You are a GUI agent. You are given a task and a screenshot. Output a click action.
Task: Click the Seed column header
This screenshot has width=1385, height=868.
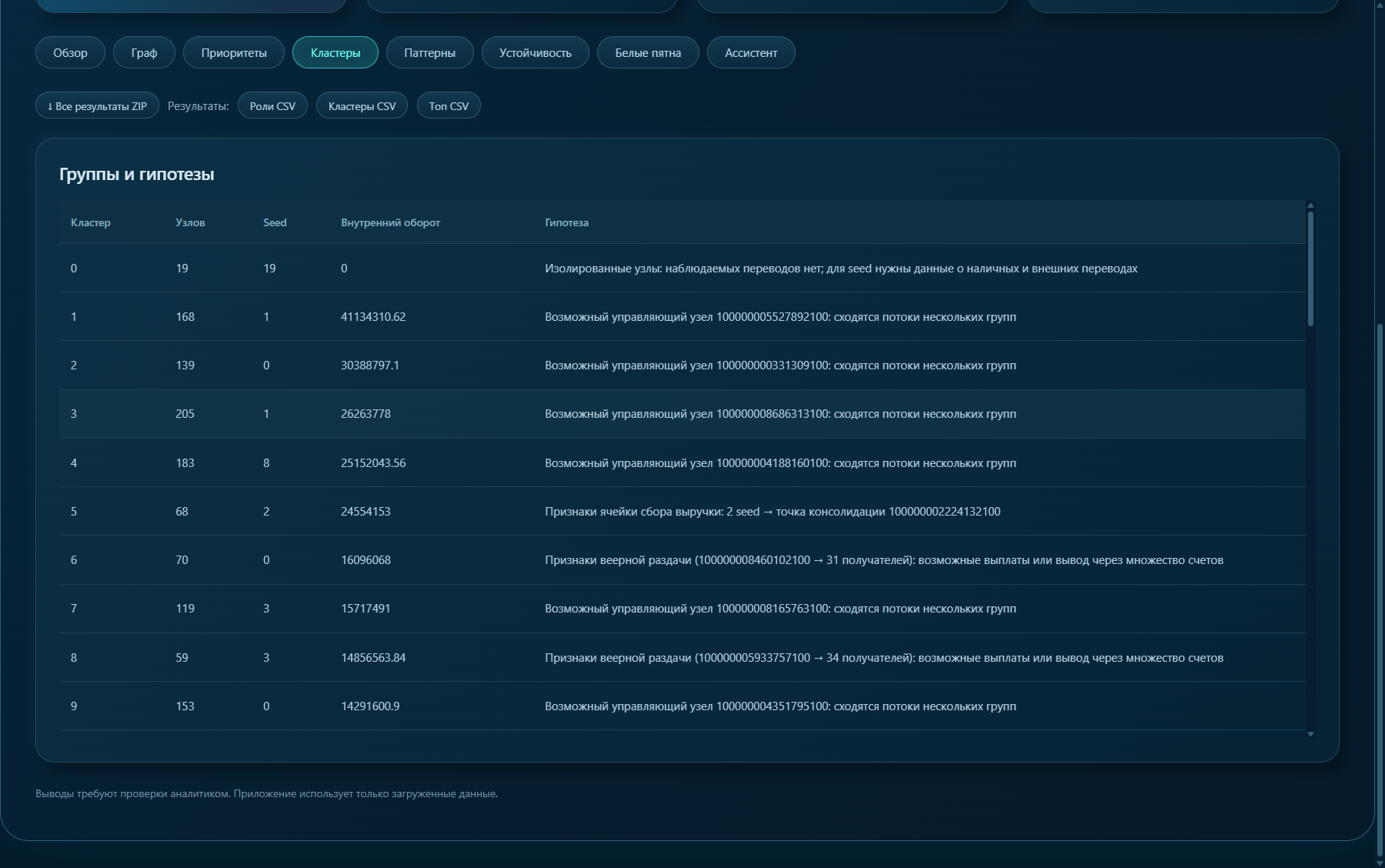coord(275,222)
